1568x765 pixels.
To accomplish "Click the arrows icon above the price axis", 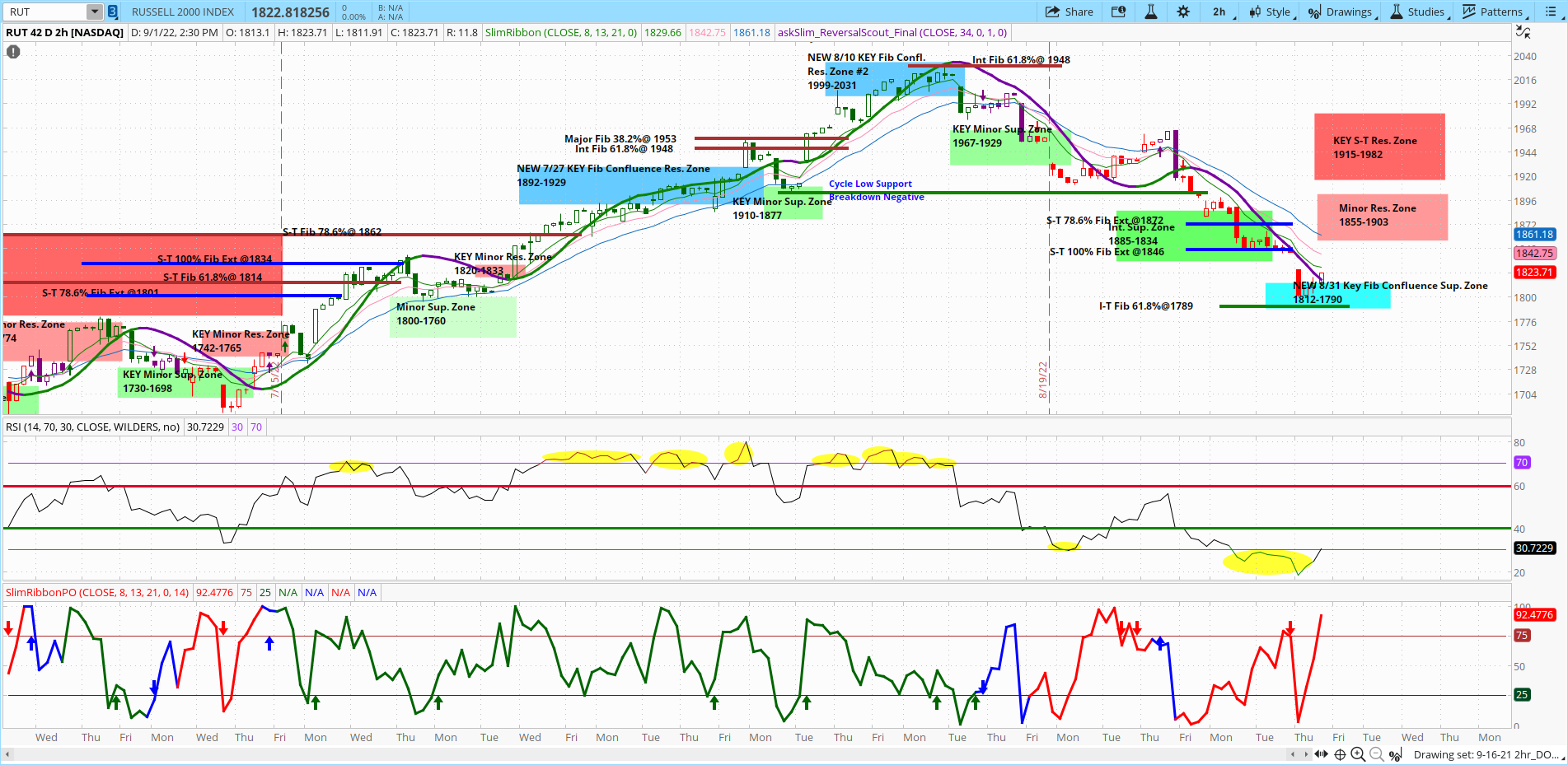I will [x=1524, y=32].
